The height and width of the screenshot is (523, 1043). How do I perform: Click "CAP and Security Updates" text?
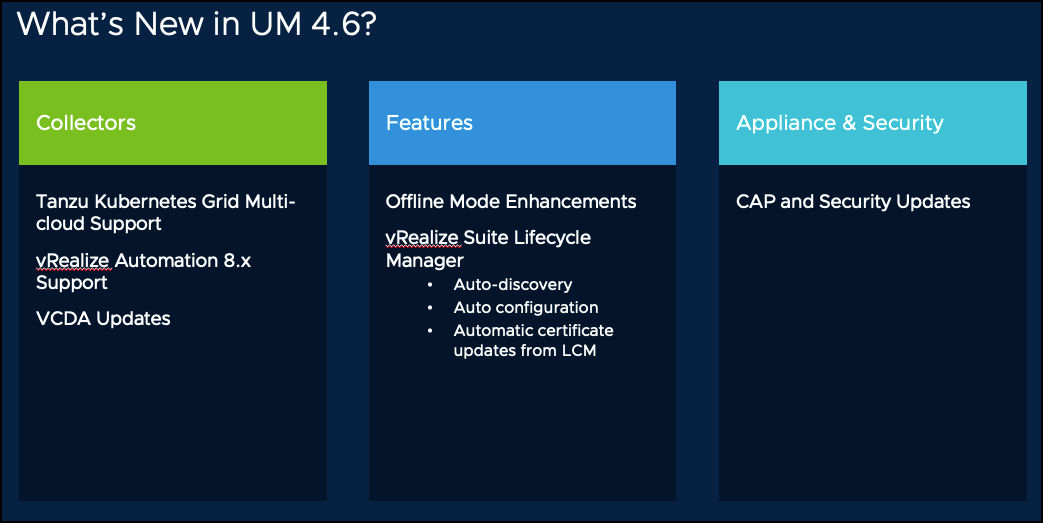point(853,202)
